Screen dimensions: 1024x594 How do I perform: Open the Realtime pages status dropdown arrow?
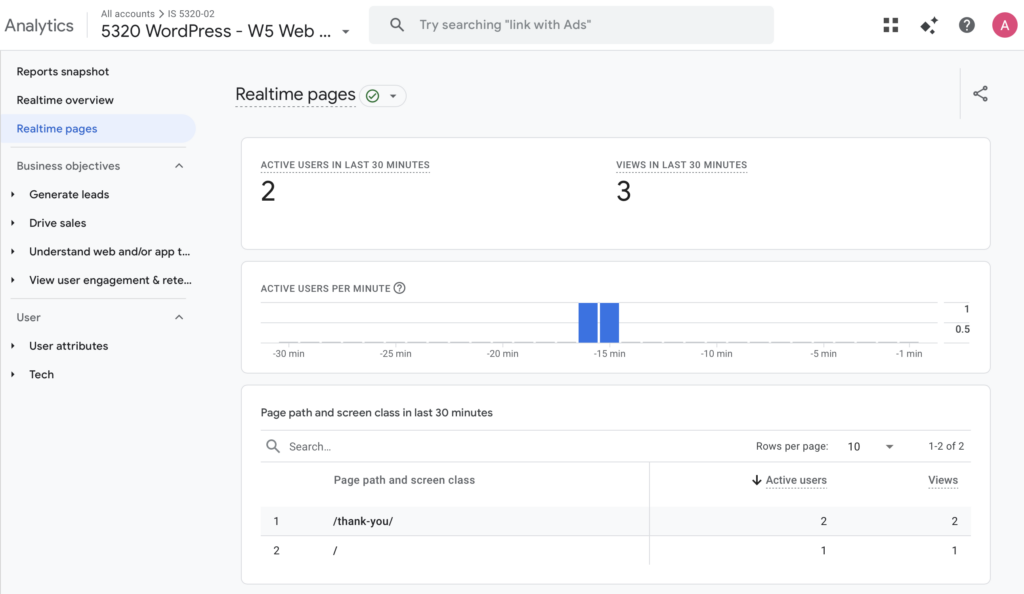(393, 96)
